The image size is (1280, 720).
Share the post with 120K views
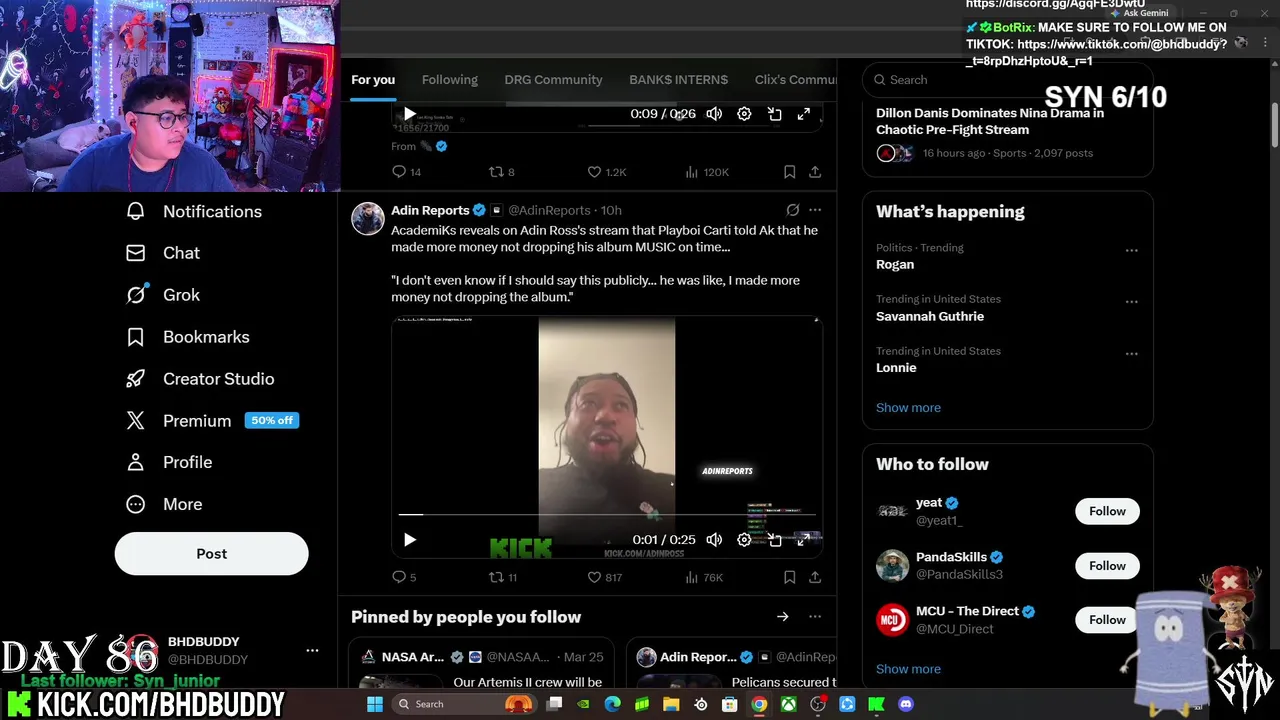pyautogui.click(x=815, y=172)
